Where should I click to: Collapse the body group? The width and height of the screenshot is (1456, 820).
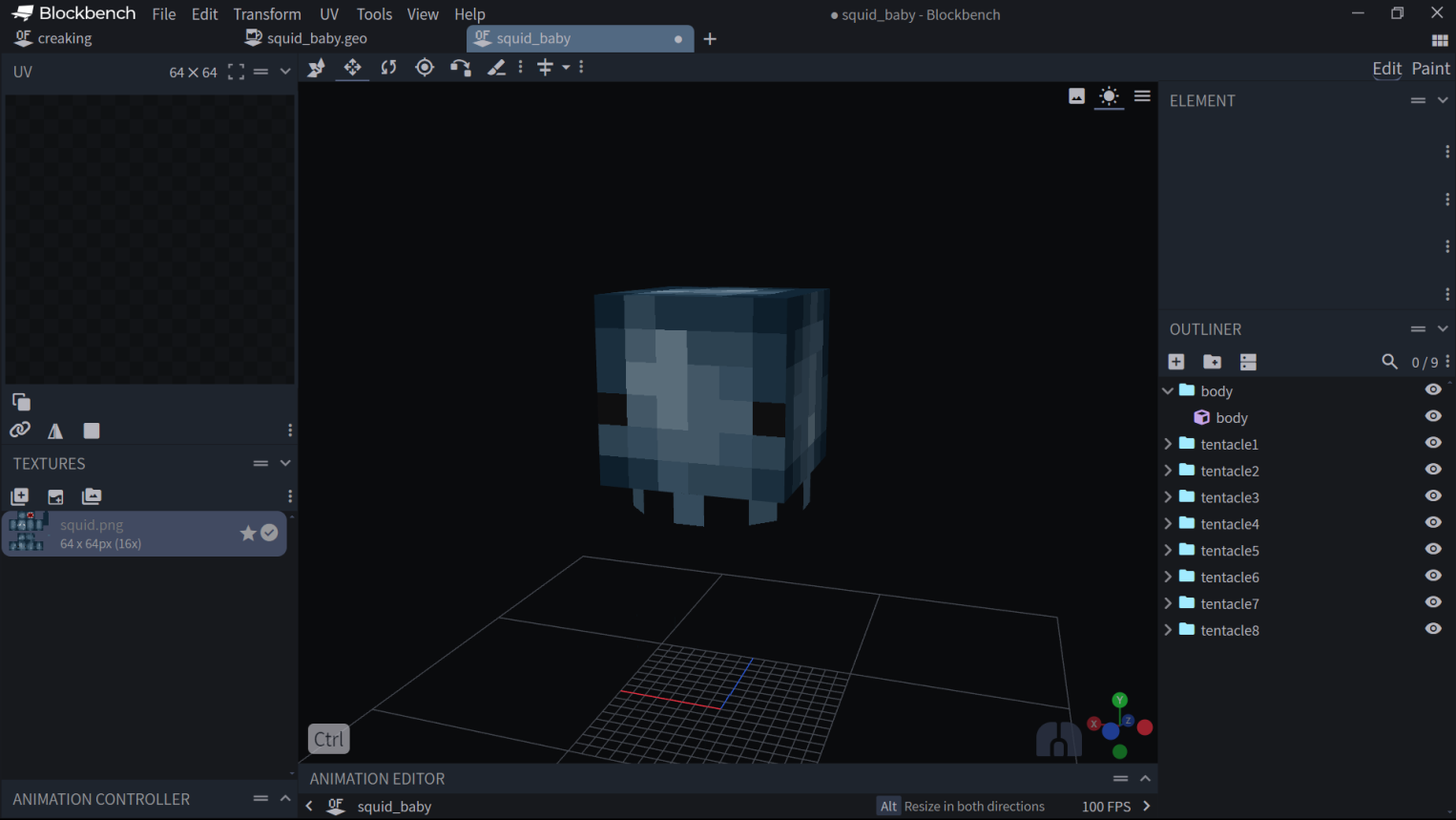(1168, 390)
